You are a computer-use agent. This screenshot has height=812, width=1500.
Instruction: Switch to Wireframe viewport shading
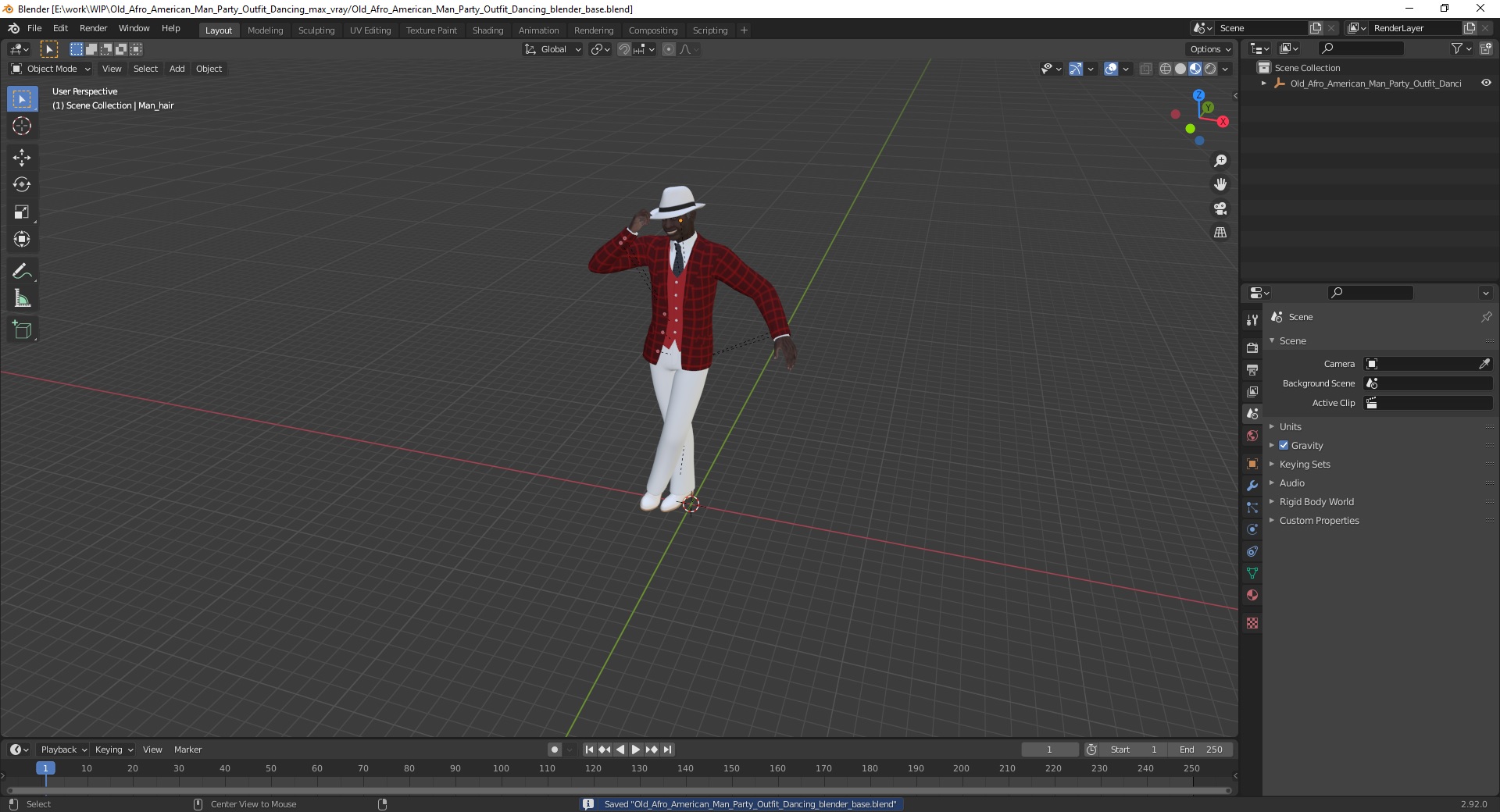click(1166, 69)
